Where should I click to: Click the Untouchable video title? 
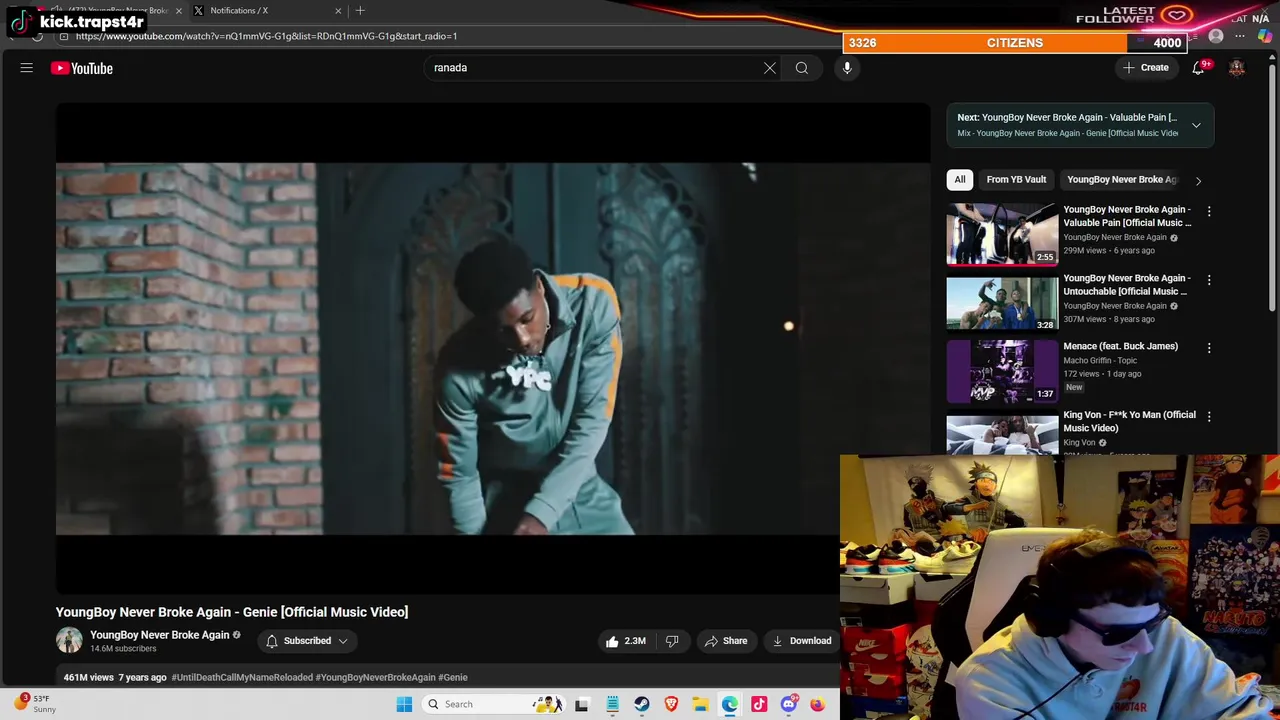pos(1127,285)
